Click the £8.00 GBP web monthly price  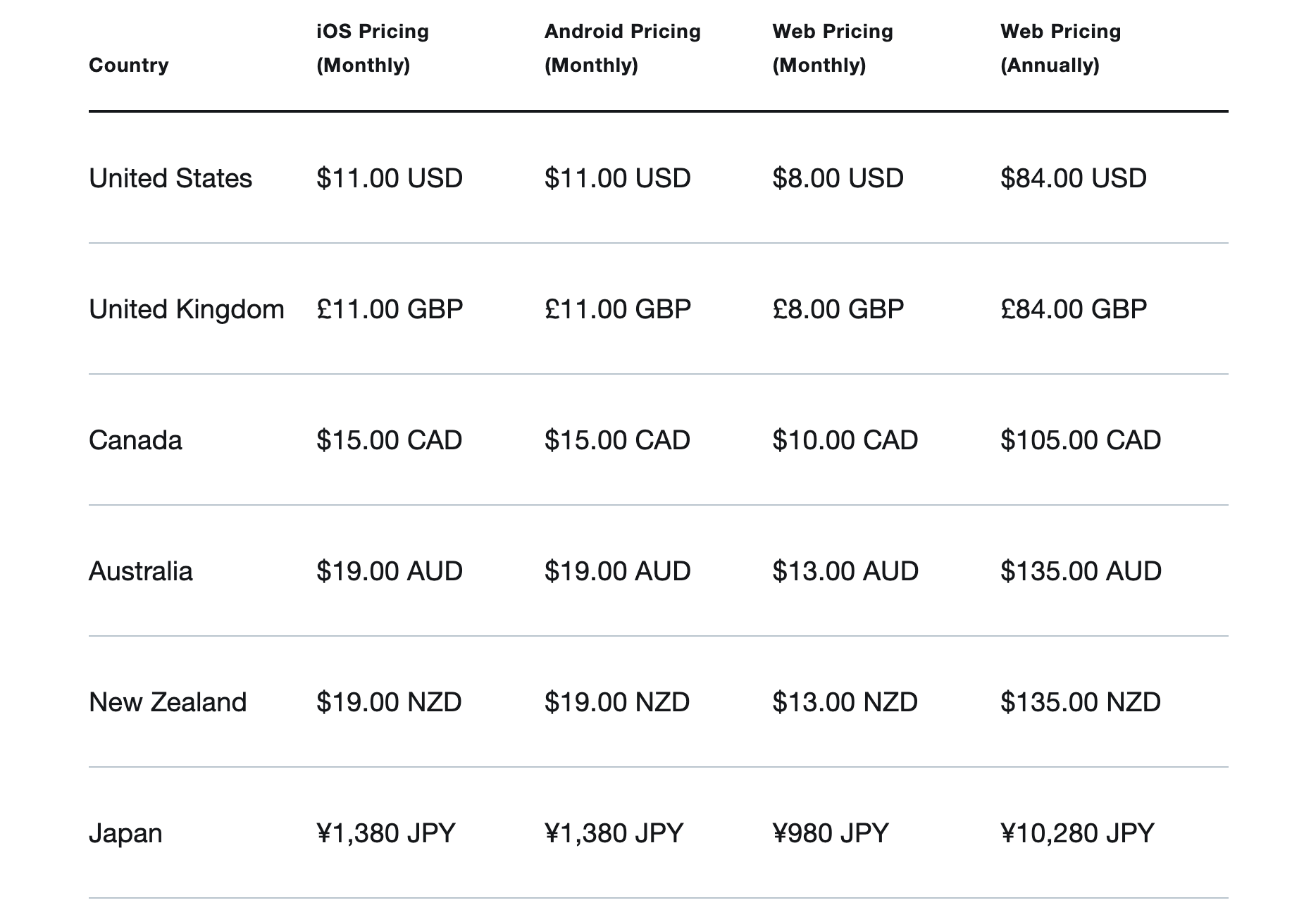(x=838, y=309)
